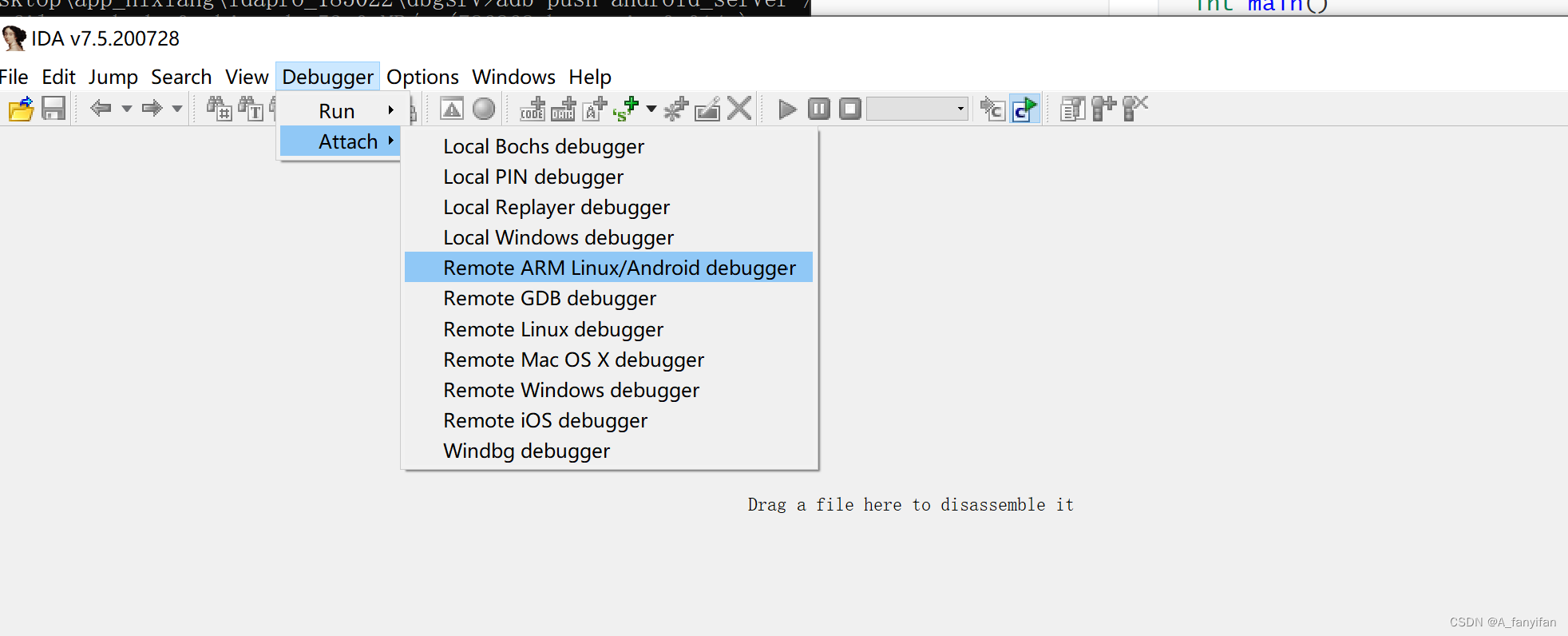
Task: Select Remote ARM Linux/Android debugger
Action: tap(608, 268)
